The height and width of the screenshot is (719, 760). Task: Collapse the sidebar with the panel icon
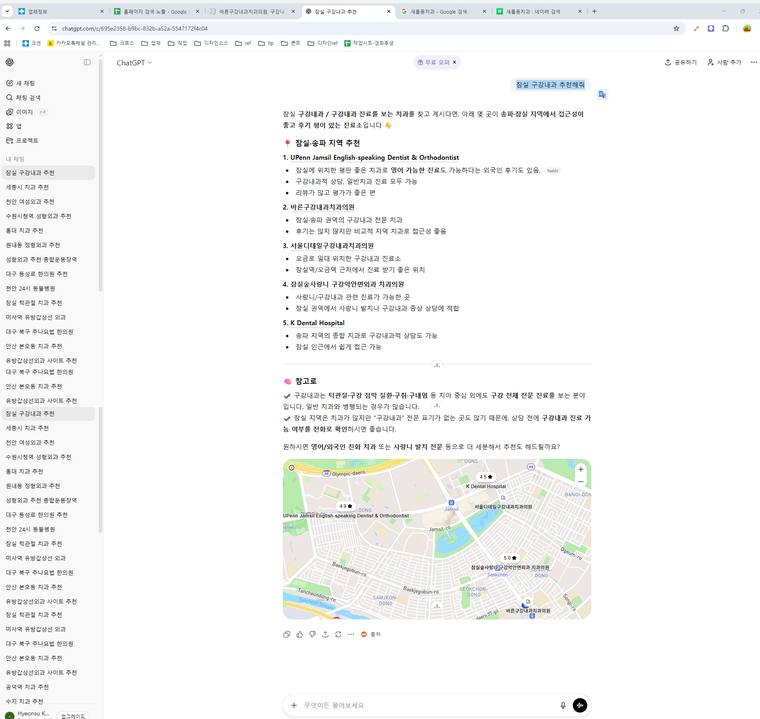click(x=87, y=62)
